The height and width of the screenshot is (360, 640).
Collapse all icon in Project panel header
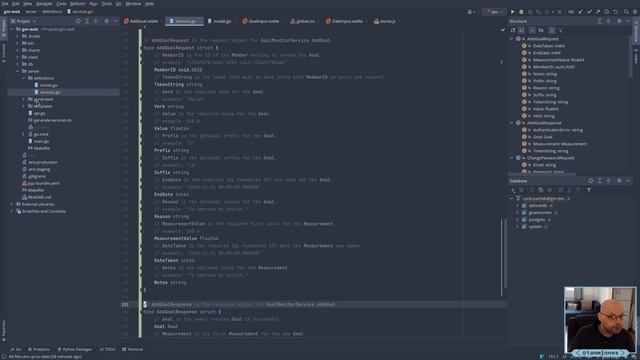tap(96, 21)
